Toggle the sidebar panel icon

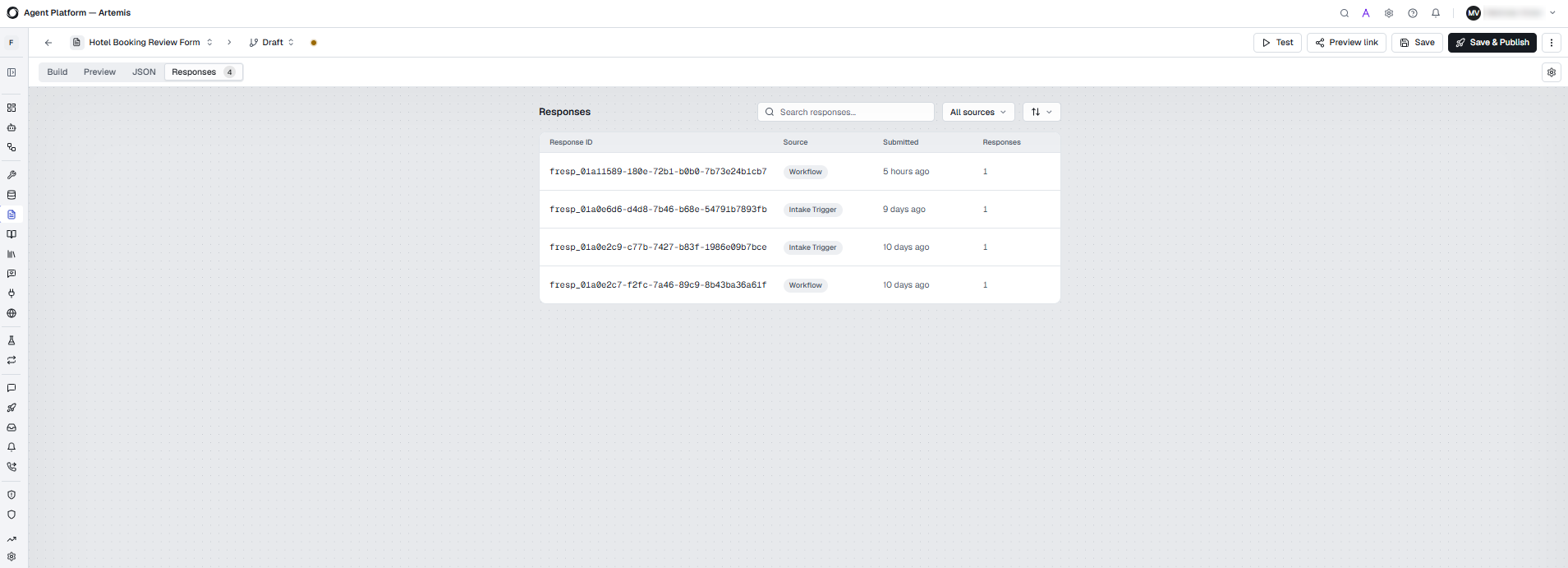[x=11, y=72]
